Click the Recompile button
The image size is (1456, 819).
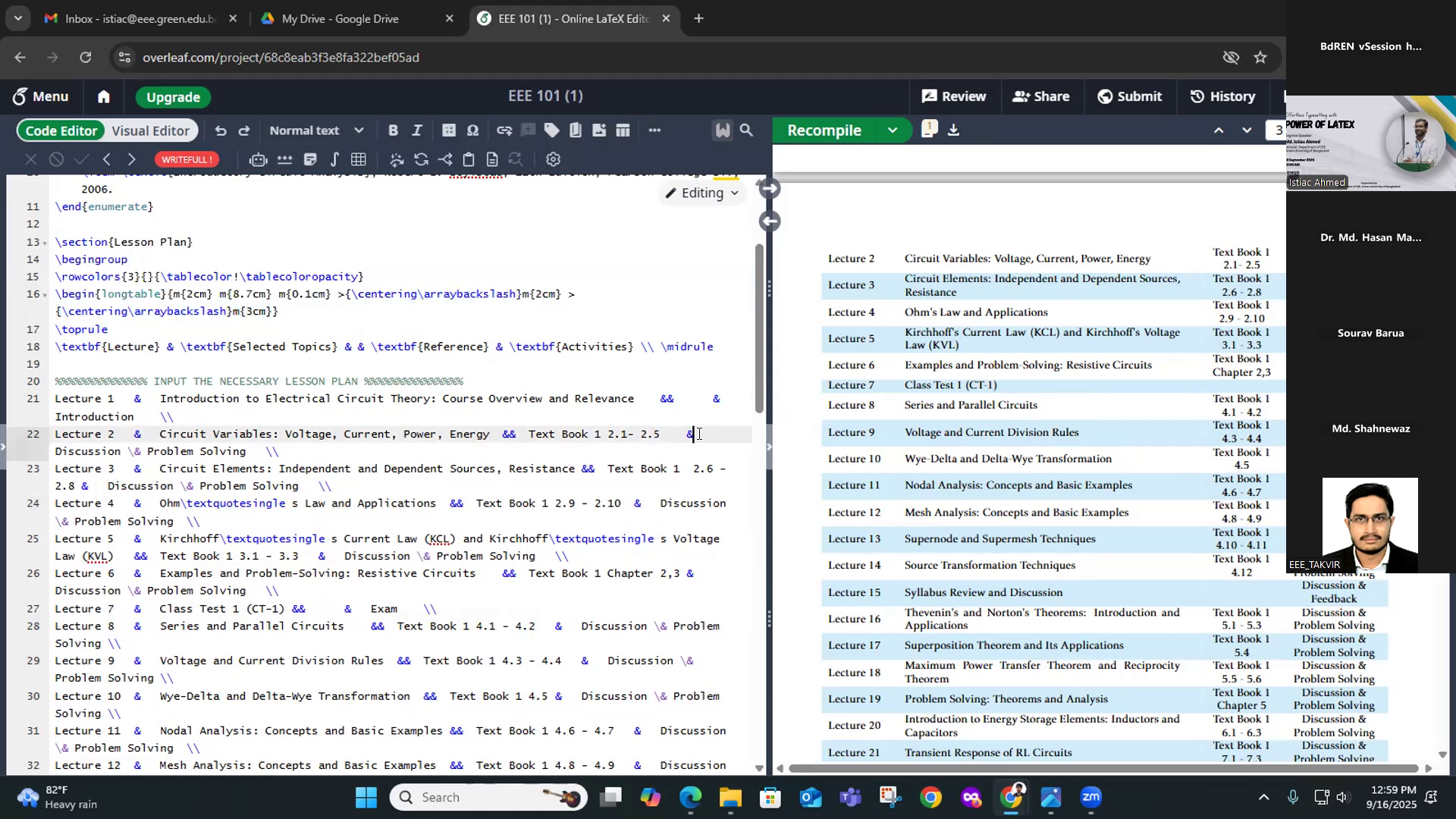pos(824,130)
